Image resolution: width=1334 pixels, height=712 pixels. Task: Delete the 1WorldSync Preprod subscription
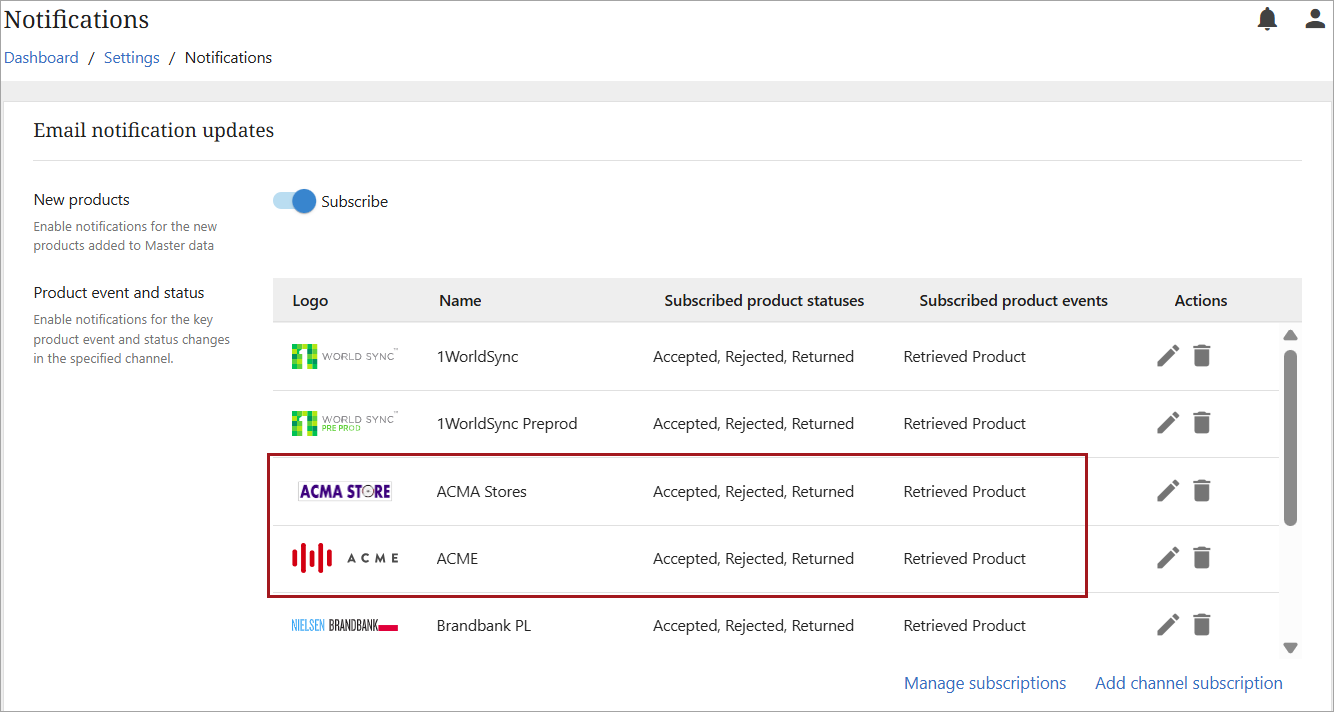click(1202, 423)
